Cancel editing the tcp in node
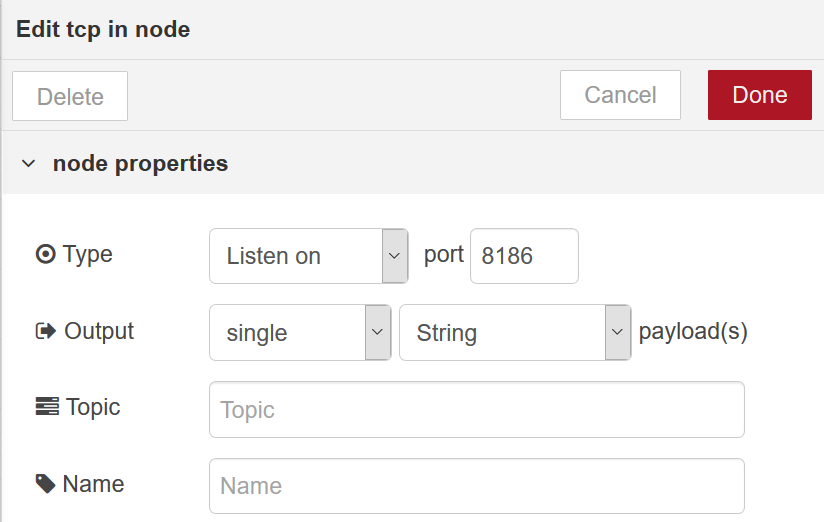 (620, 95)
